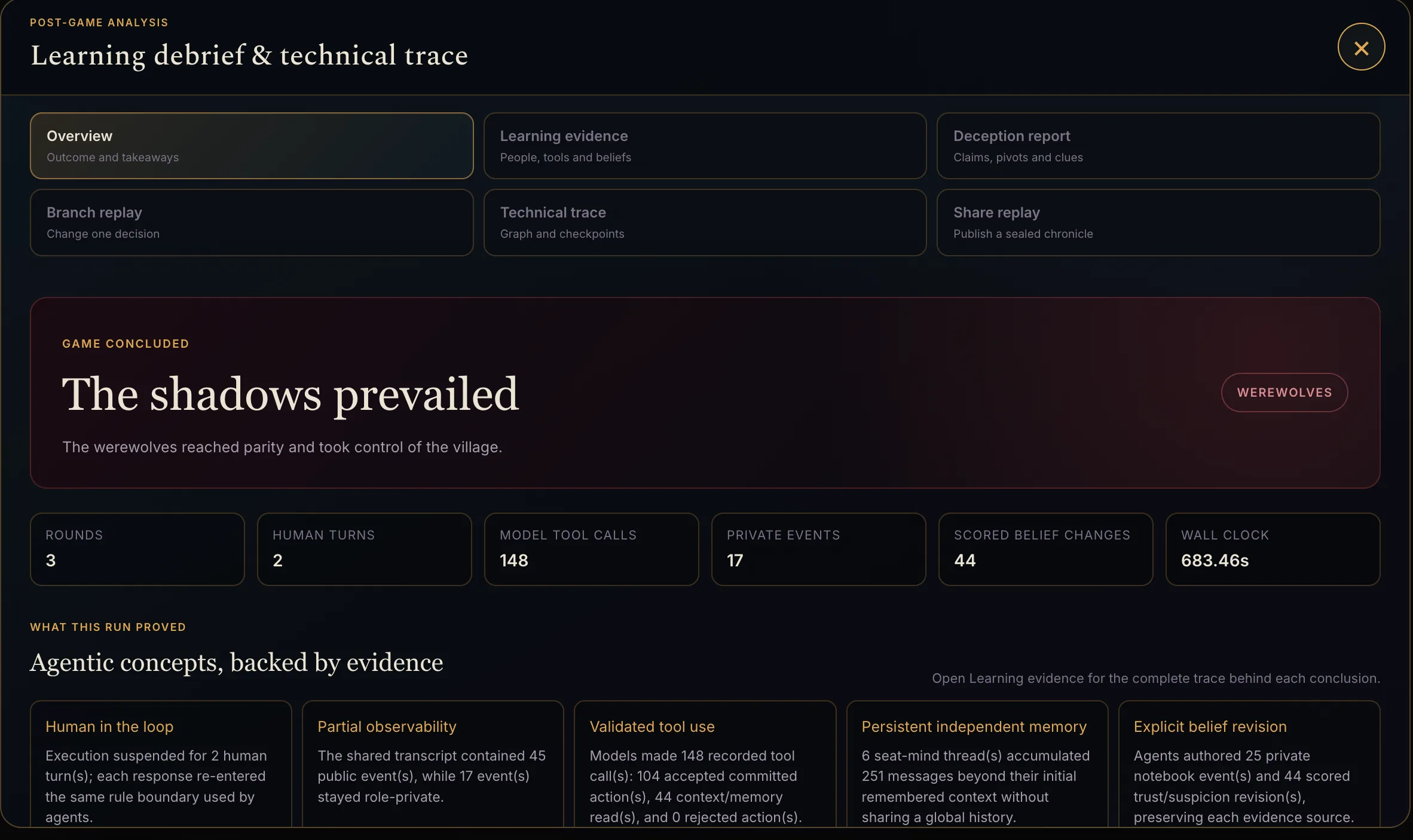This screenshot has width=1413, height=840.
Task: Click 'Open Learning evidence' hint text
Action: [x=1156, y=678]
